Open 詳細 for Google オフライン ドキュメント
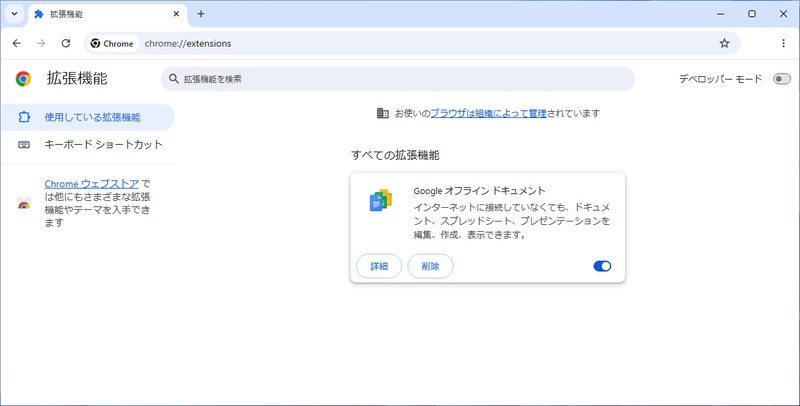Image resolution: width=800 pixels, height=406 pixels. 379,266
